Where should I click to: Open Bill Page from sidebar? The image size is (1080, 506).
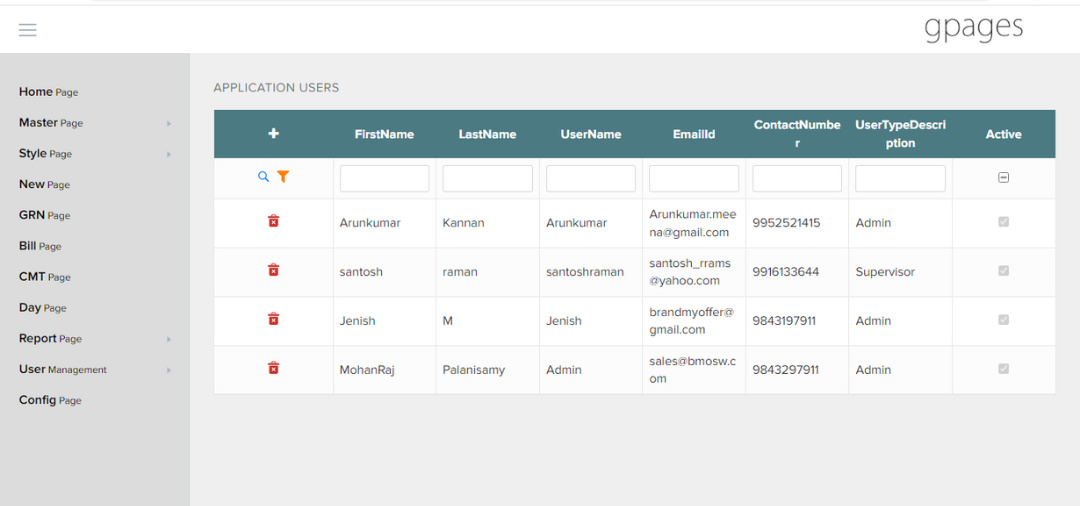click(40, 246)
